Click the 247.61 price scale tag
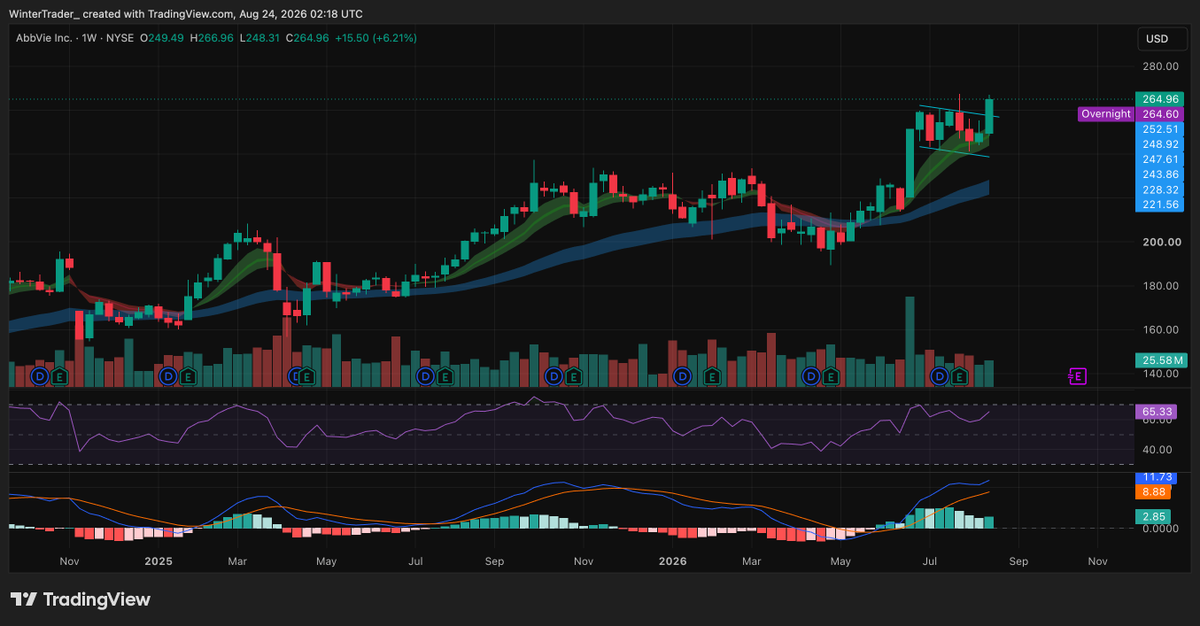 (1160, 159)
